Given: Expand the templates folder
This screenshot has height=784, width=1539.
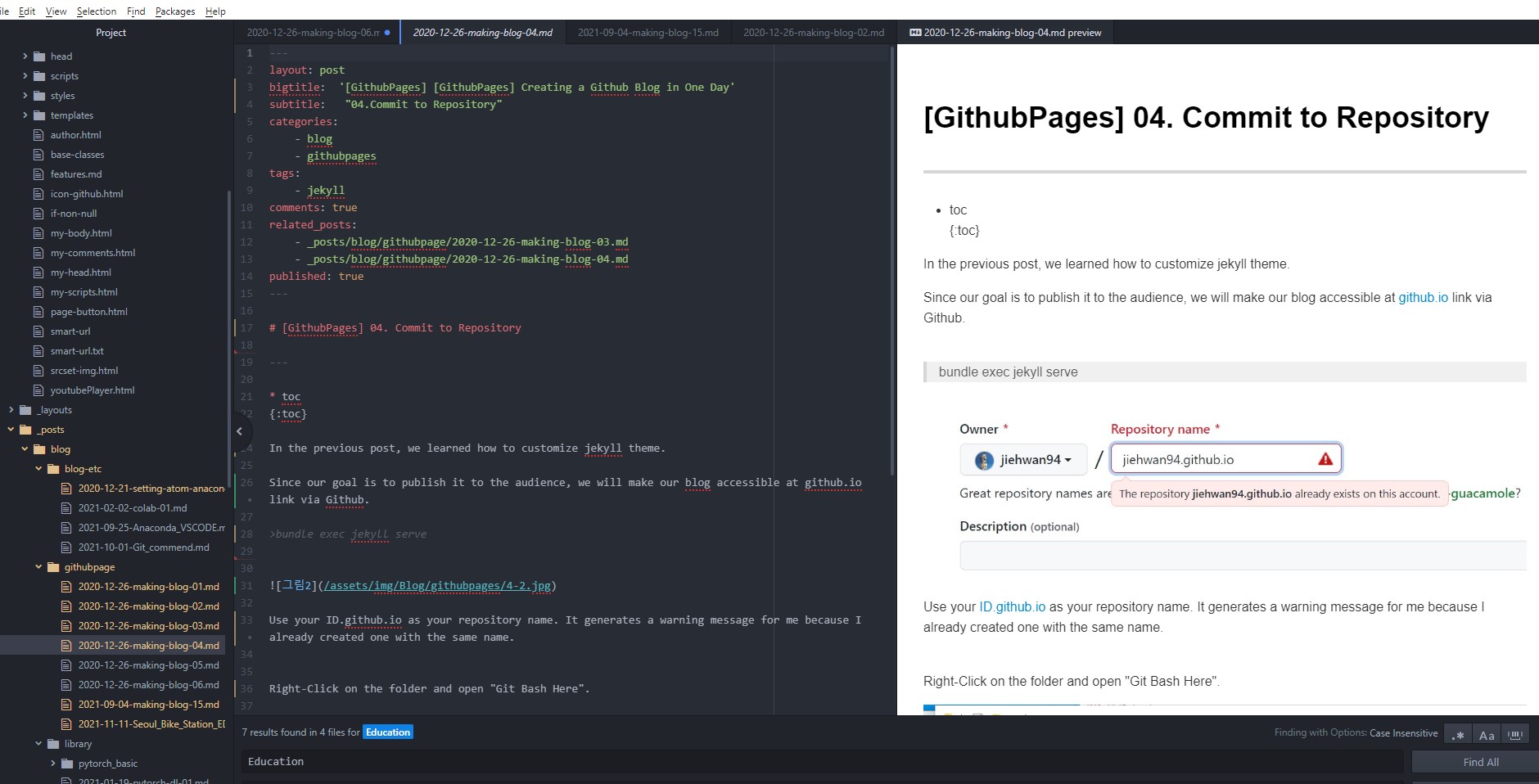Looking at the screenshot, I should (25, 115).
